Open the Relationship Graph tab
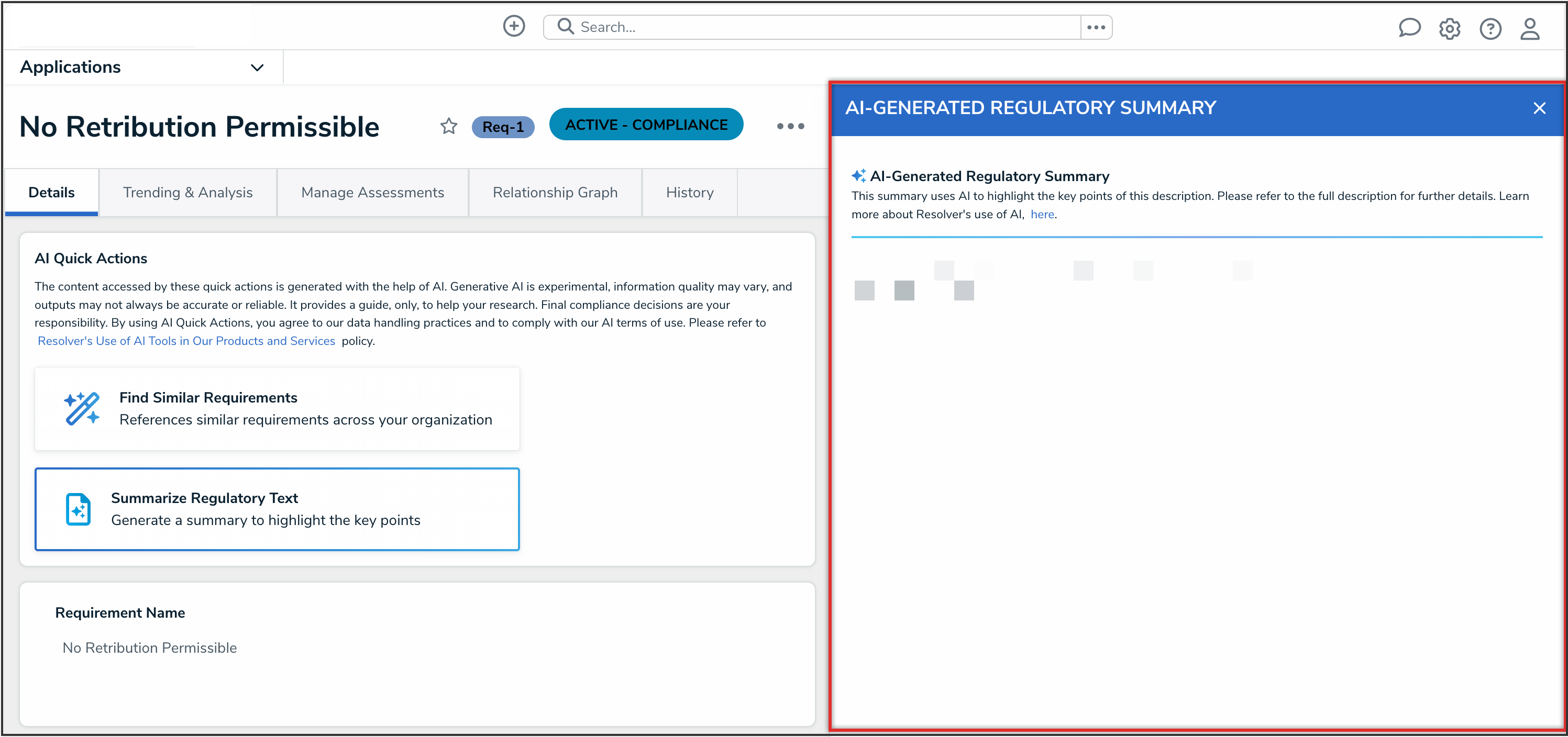1568x737 pixels. [x=555, y=192]
